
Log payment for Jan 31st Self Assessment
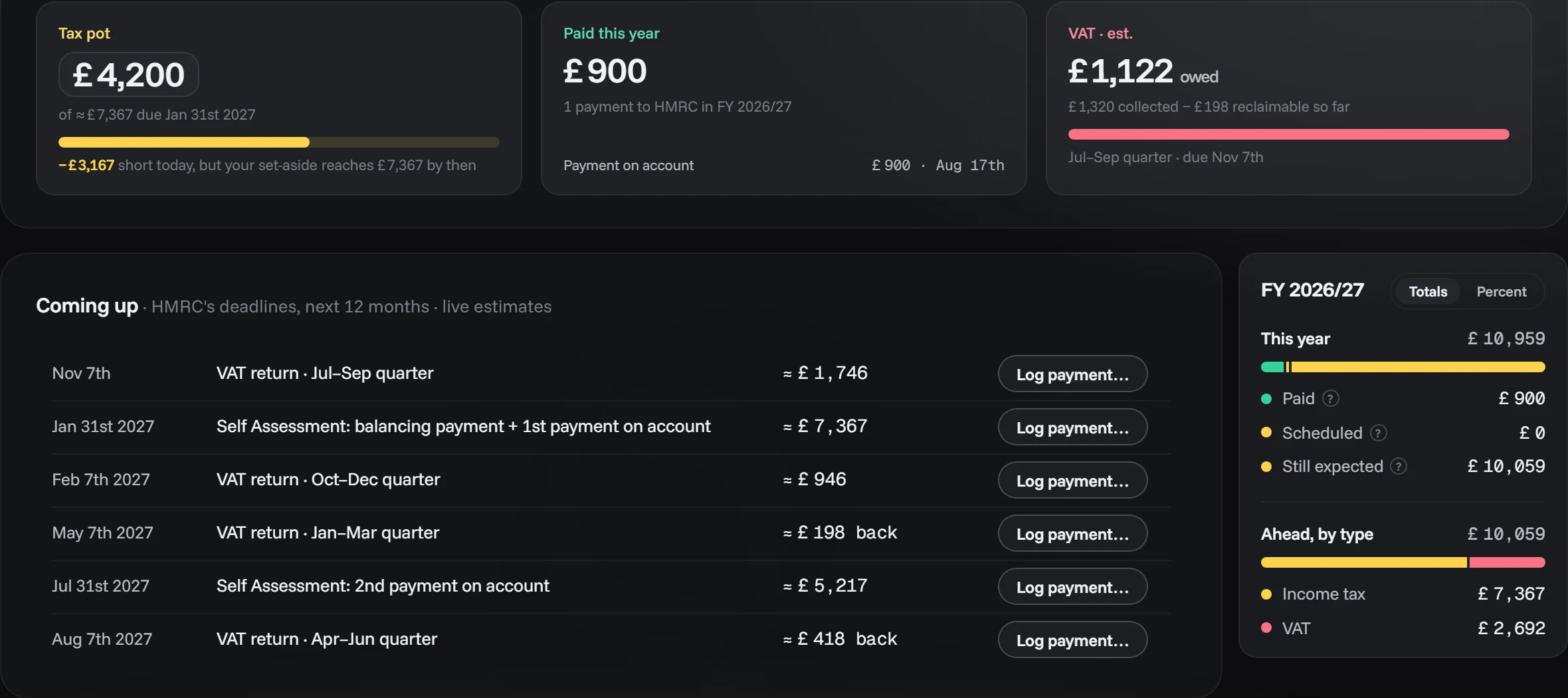tap(1072, 427)
